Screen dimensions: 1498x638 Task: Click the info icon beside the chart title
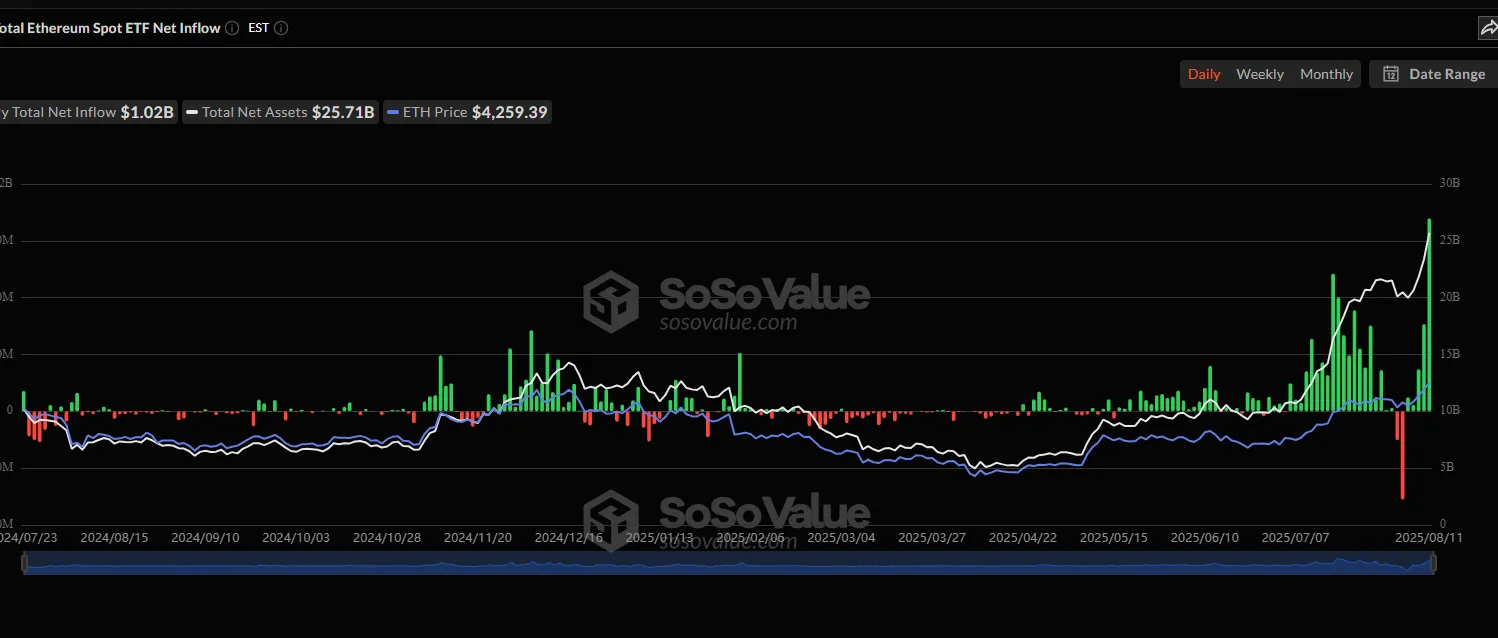coord(232,28)
